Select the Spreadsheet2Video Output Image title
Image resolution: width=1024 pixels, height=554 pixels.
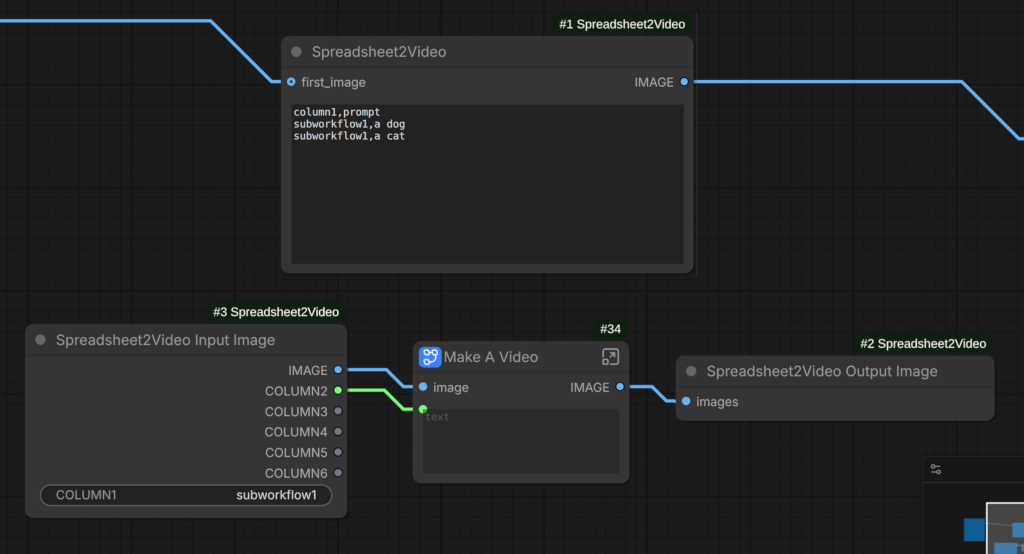(x=822, y=371)
